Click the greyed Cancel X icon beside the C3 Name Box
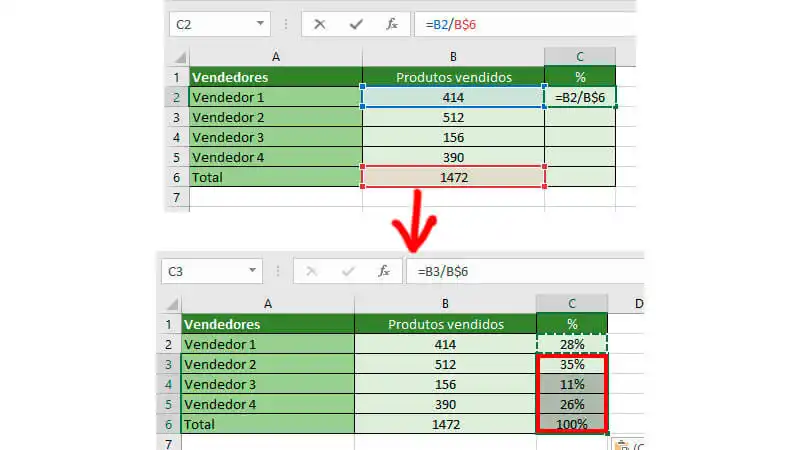800x450 pixels. coord(312,271)
